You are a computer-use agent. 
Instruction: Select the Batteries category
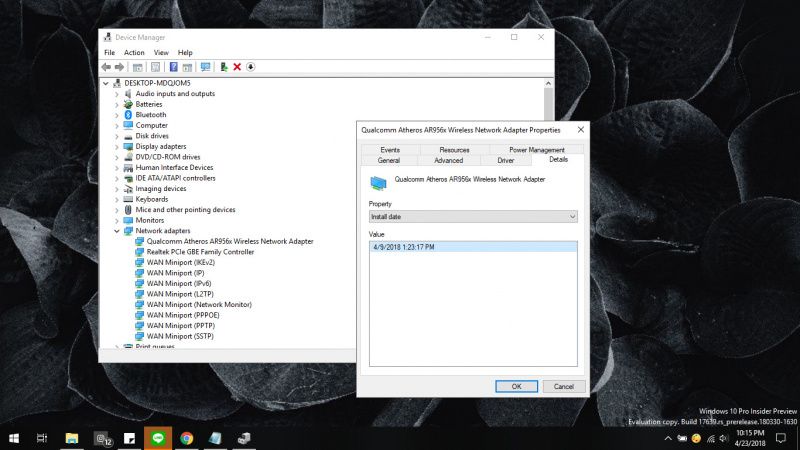pyautogui.click(x=148, y=104)
